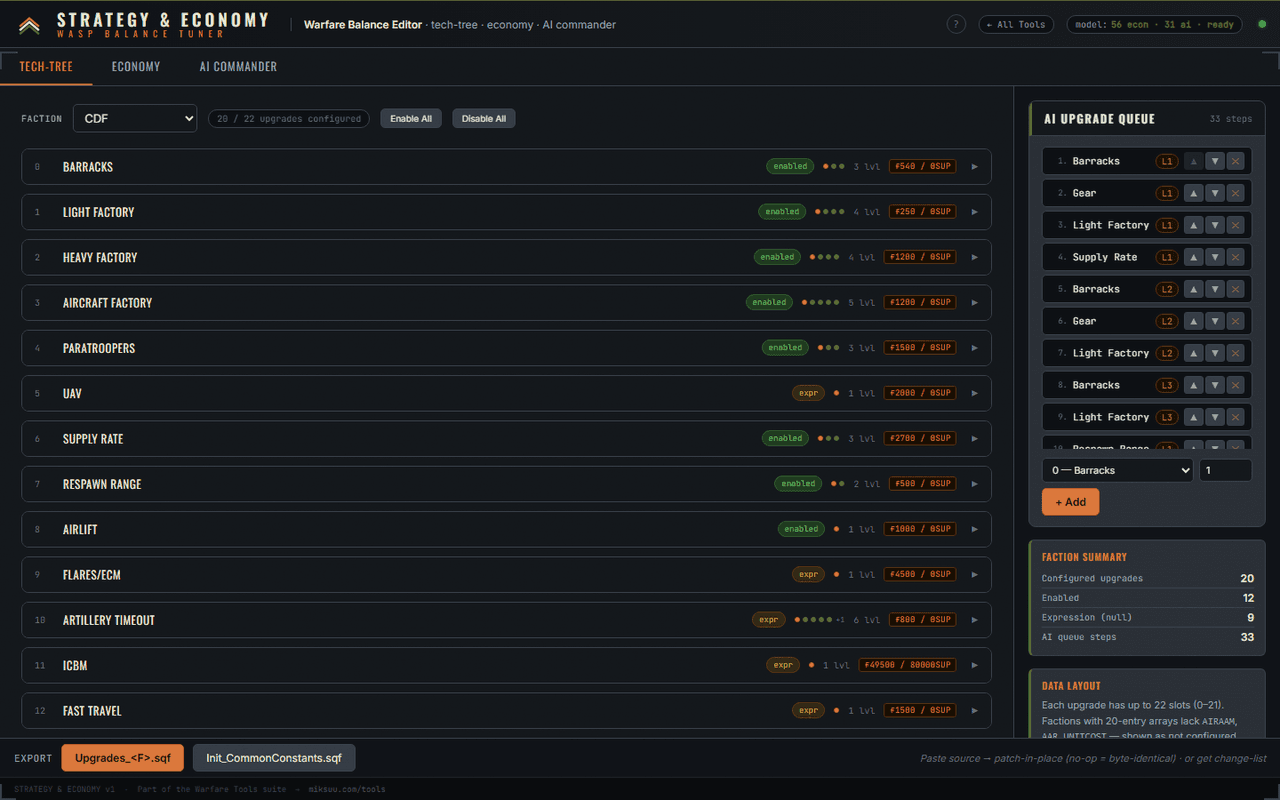This screenshot has height=800, width=1280.
Task: Click the '20 / 22 upgrades configured' badge
Action: [x=289, y=118]
